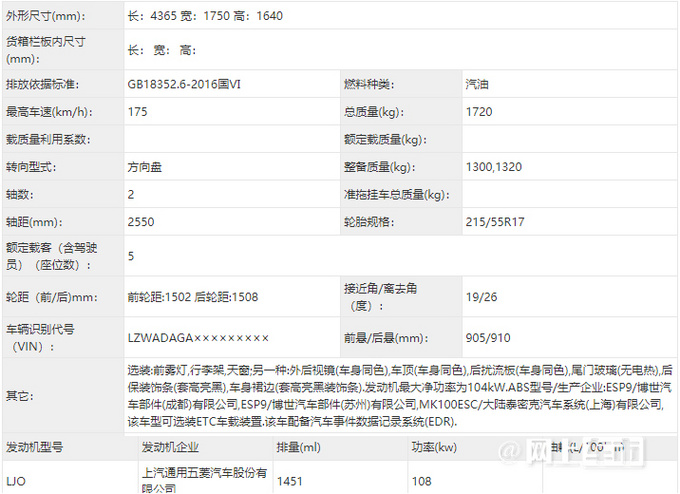Select the VIN value LZWADAGA×××××××××
This screenshot has width=680, height=494.
point(198,338)
